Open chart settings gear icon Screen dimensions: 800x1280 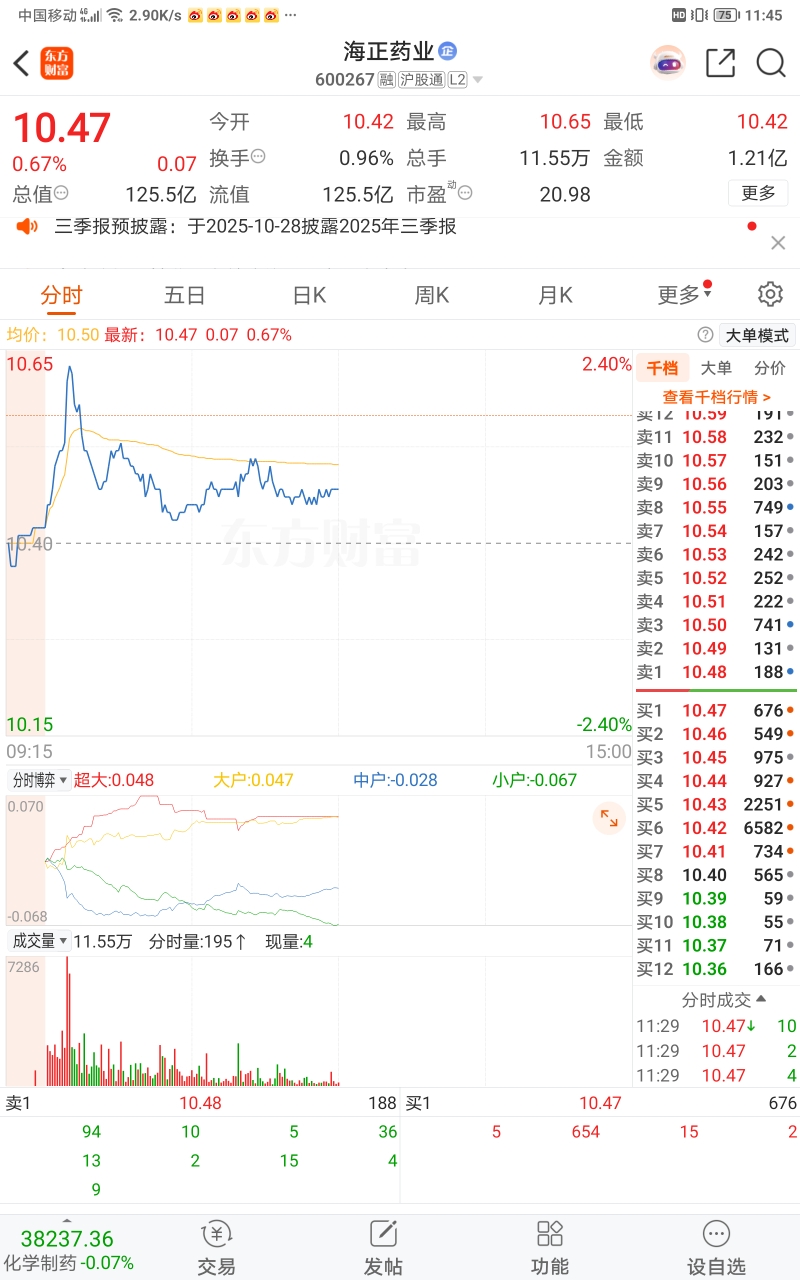coord(770,294)
